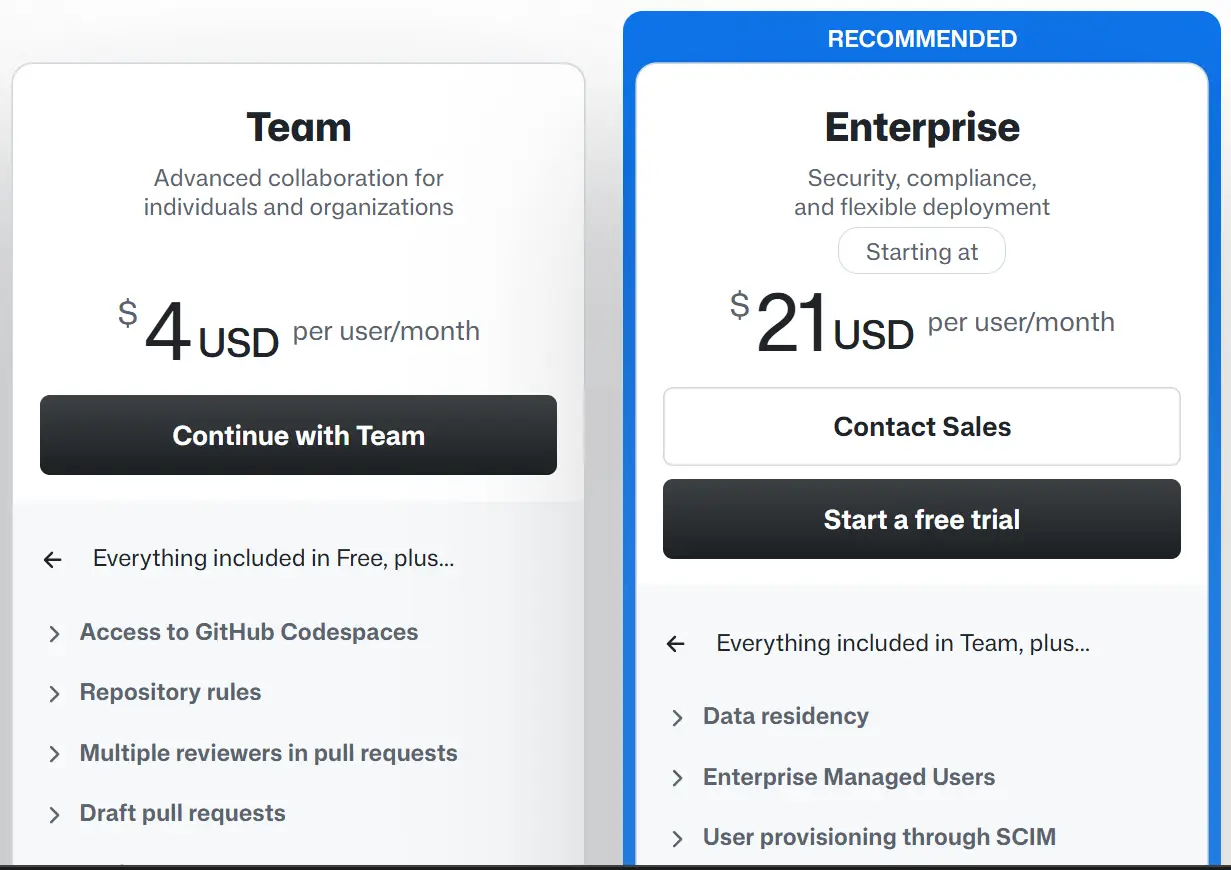Open the Repository rules feature item
This screenshot has height=870, width=1231.
tap(170, 692)
